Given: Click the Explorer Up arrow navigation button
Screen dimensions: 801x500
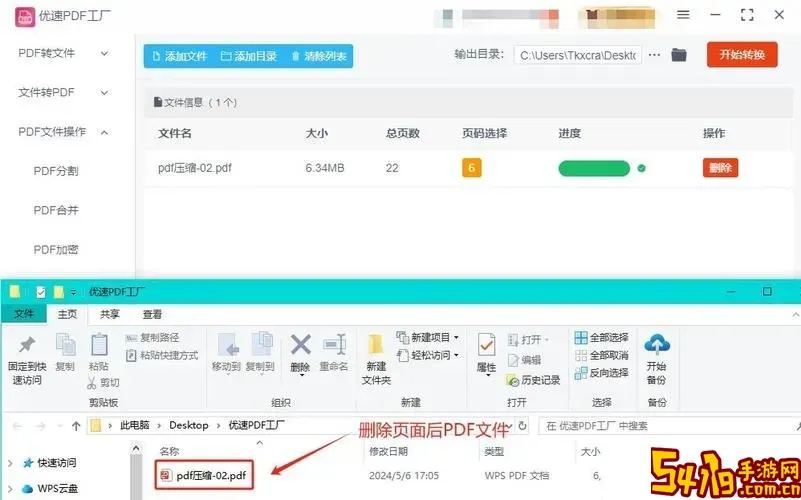Looking at the screenshot, I should point(76,425).
